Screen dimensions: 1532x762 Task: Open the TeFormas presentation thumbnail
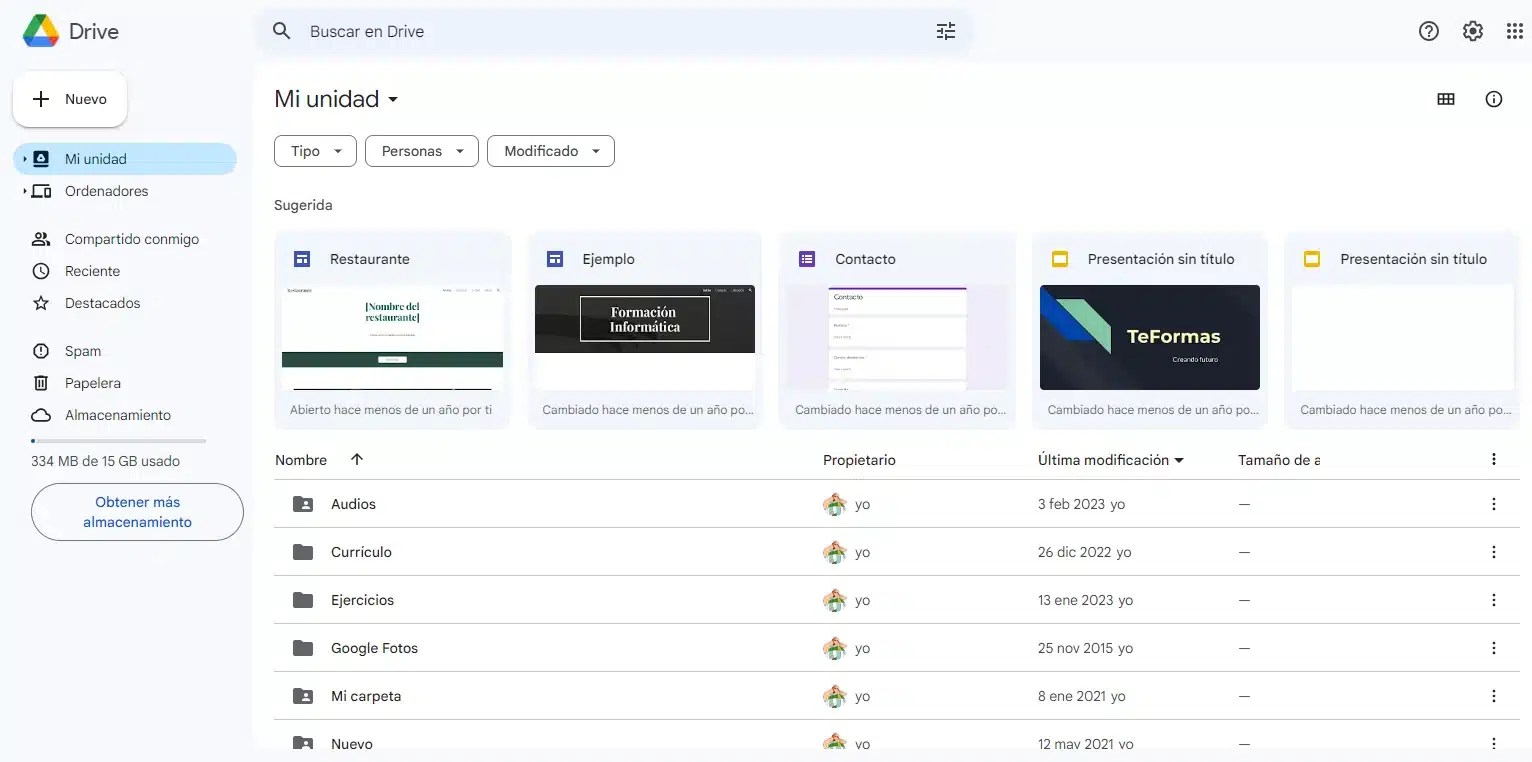click(1150, 337)
